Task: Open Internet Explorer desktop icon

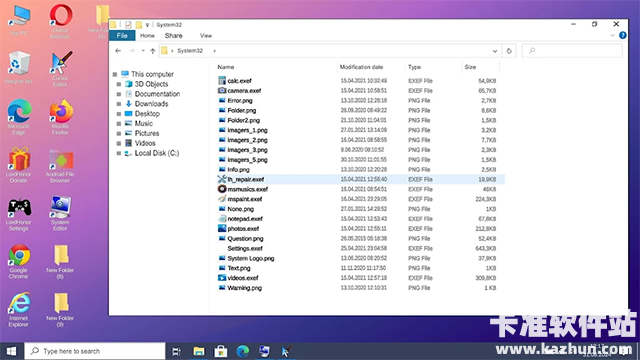Action: (x=19, y=309)
